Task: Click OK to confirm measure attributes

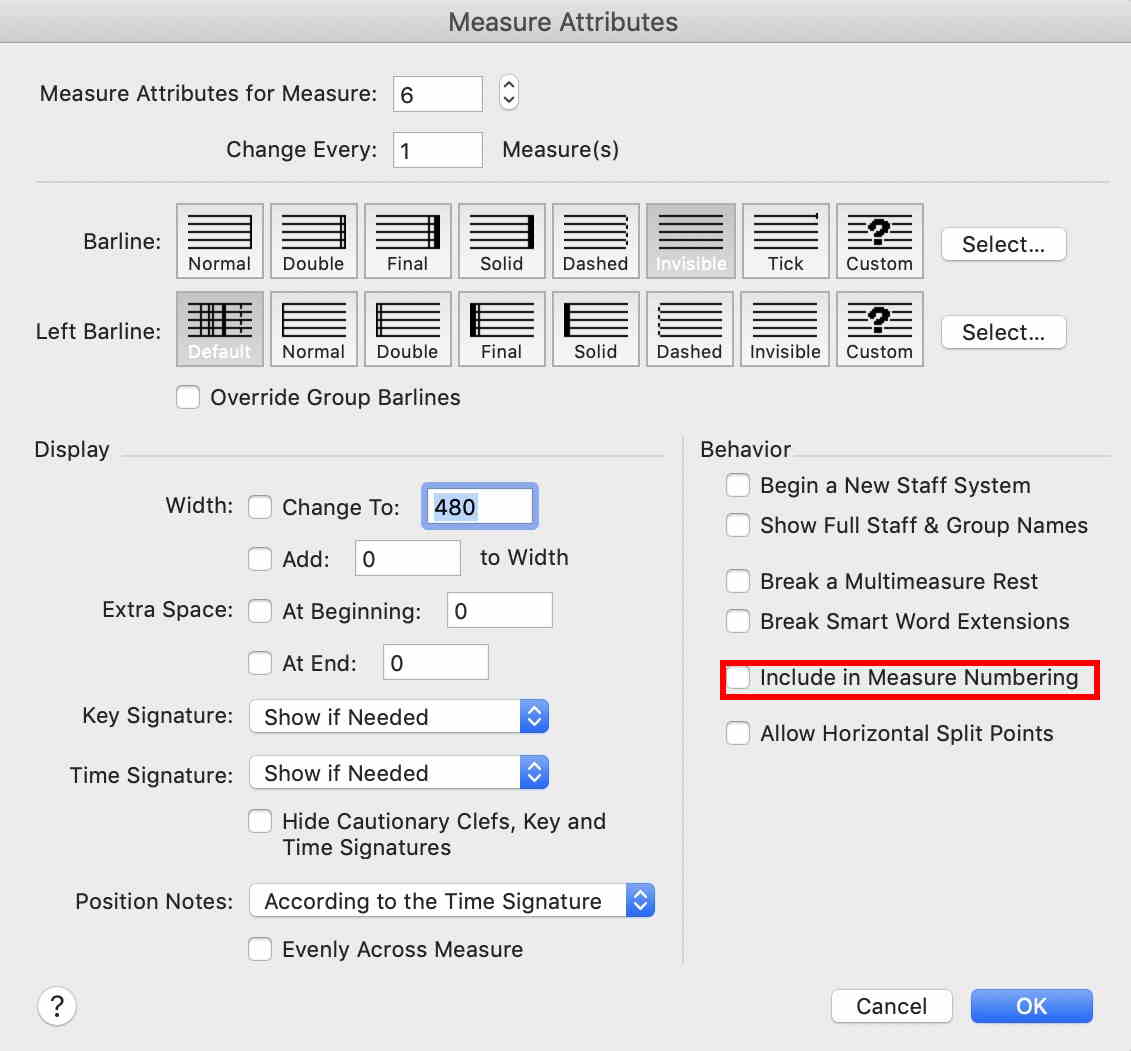Action: click(x=1031, y=1006)
